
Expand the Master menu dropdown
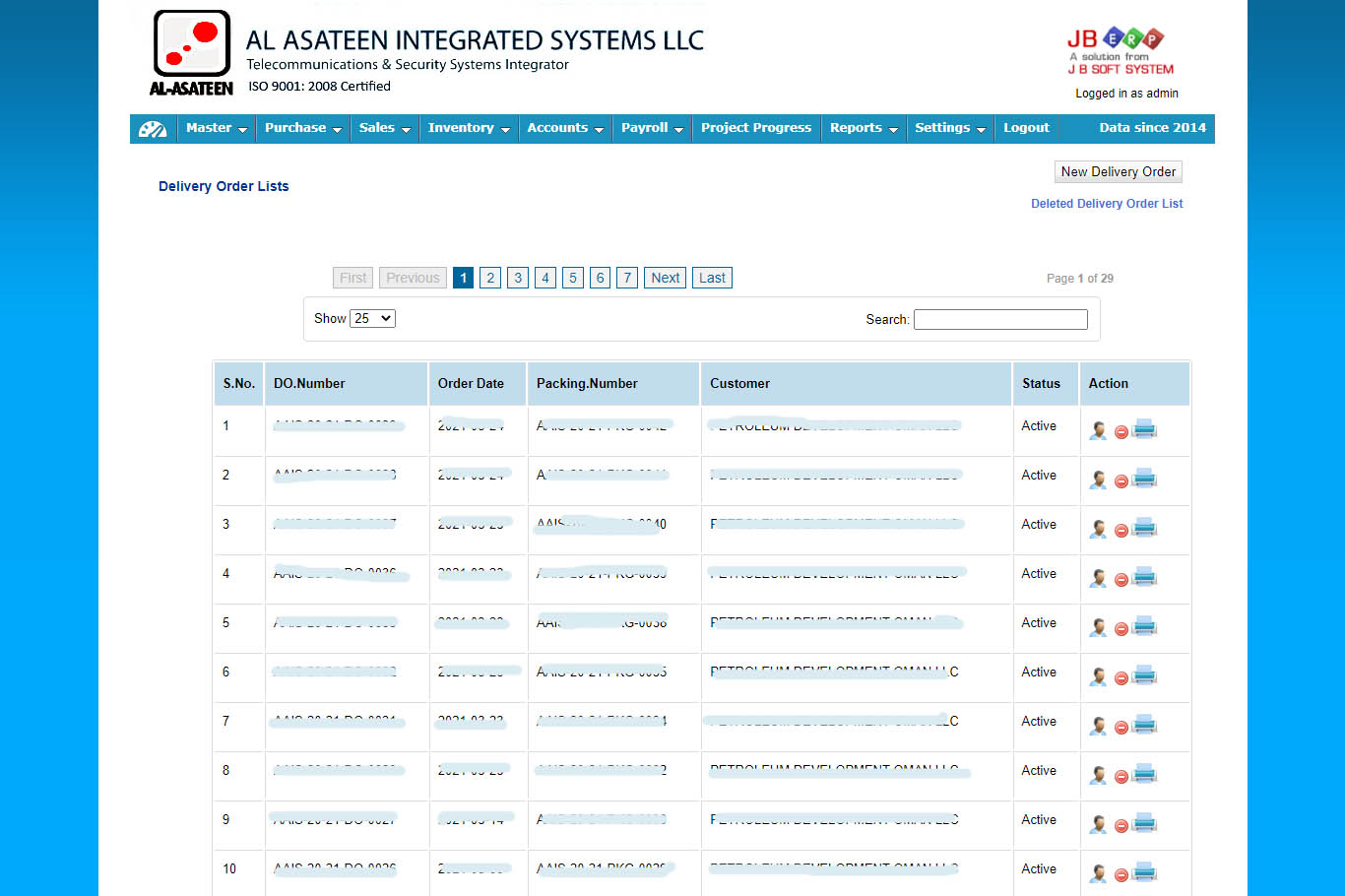point(217,128)
